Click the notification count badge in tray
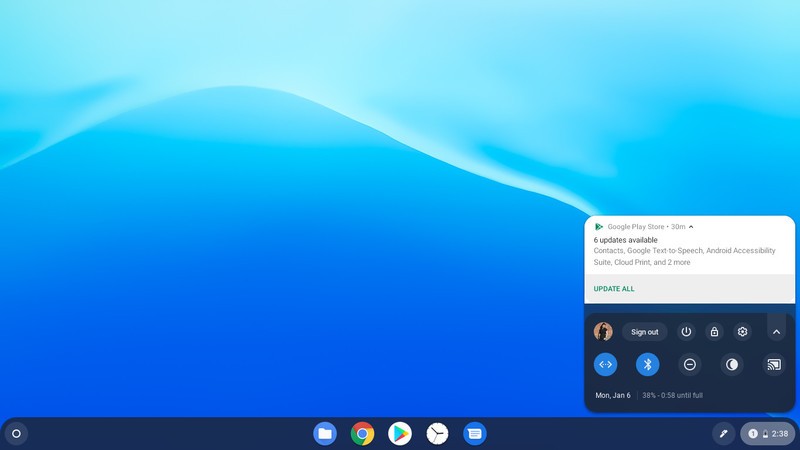This screenshot has height=450, width=800. (753, 434)
